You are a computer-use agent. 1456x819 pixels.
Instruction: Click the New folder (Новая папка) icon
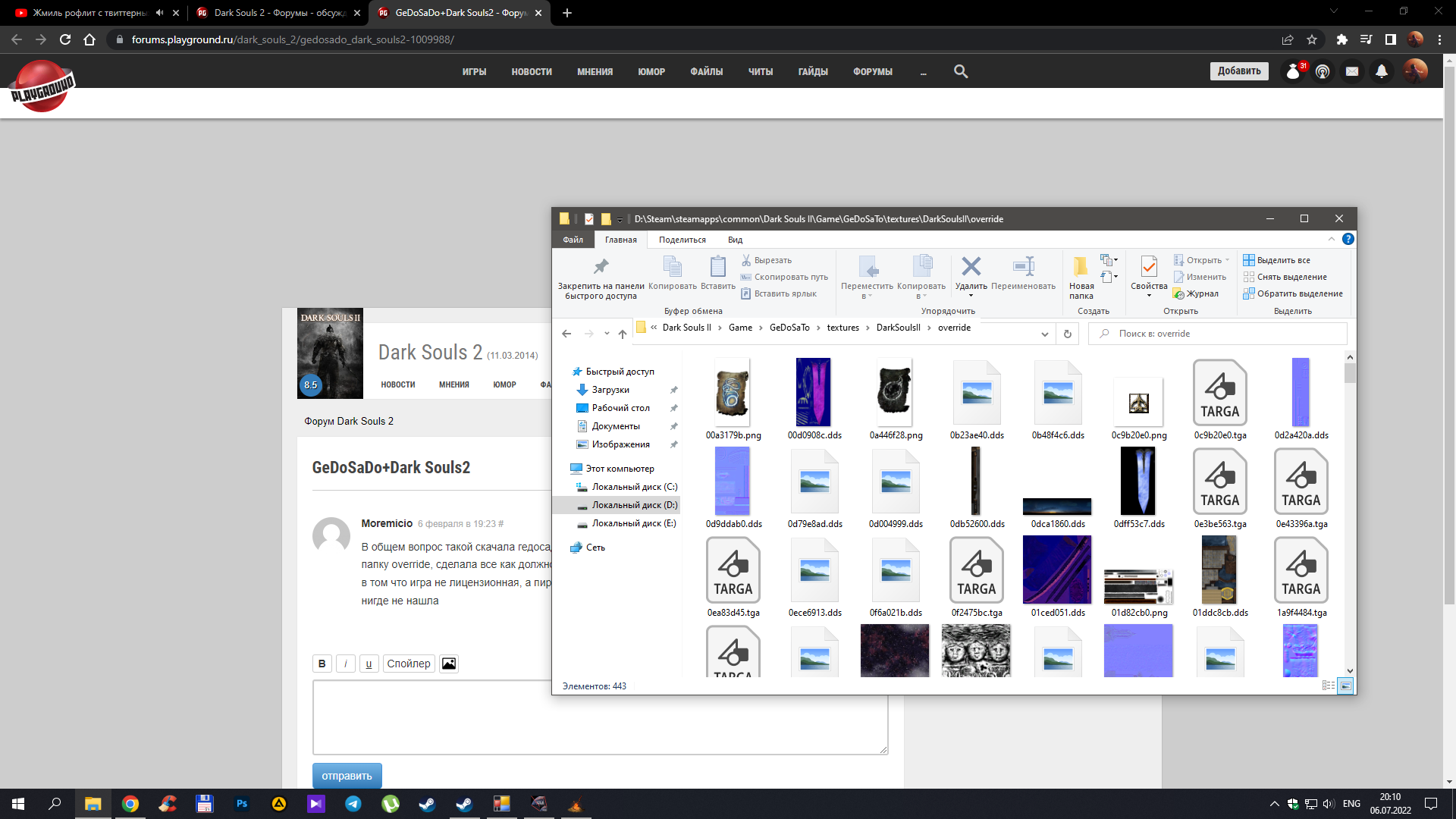1081,267
